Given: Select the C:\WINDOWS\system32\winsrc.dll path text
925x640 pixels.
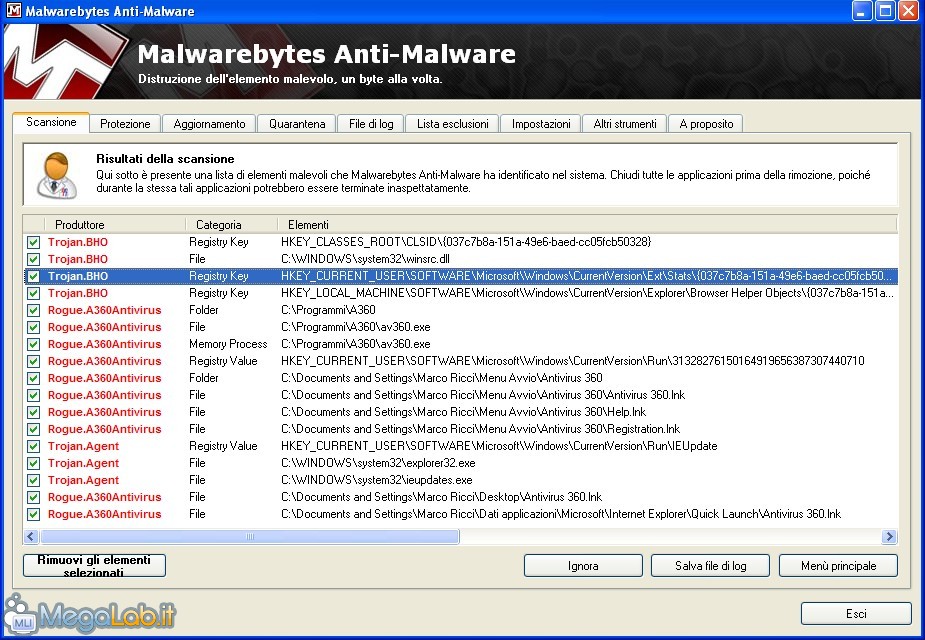Looking at the screenshot, I should coord(365,259).
